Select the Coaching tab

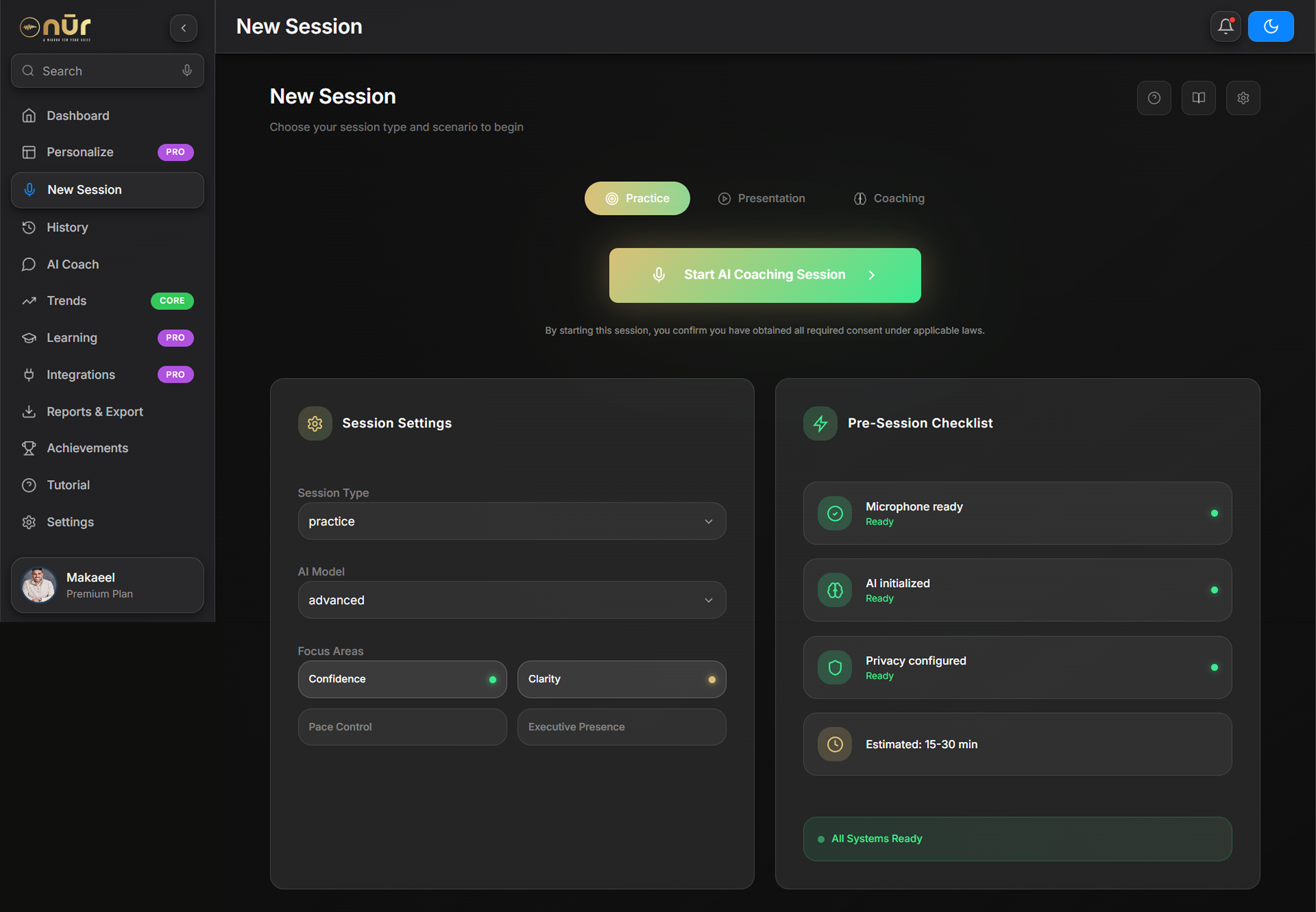pos(889,198)
